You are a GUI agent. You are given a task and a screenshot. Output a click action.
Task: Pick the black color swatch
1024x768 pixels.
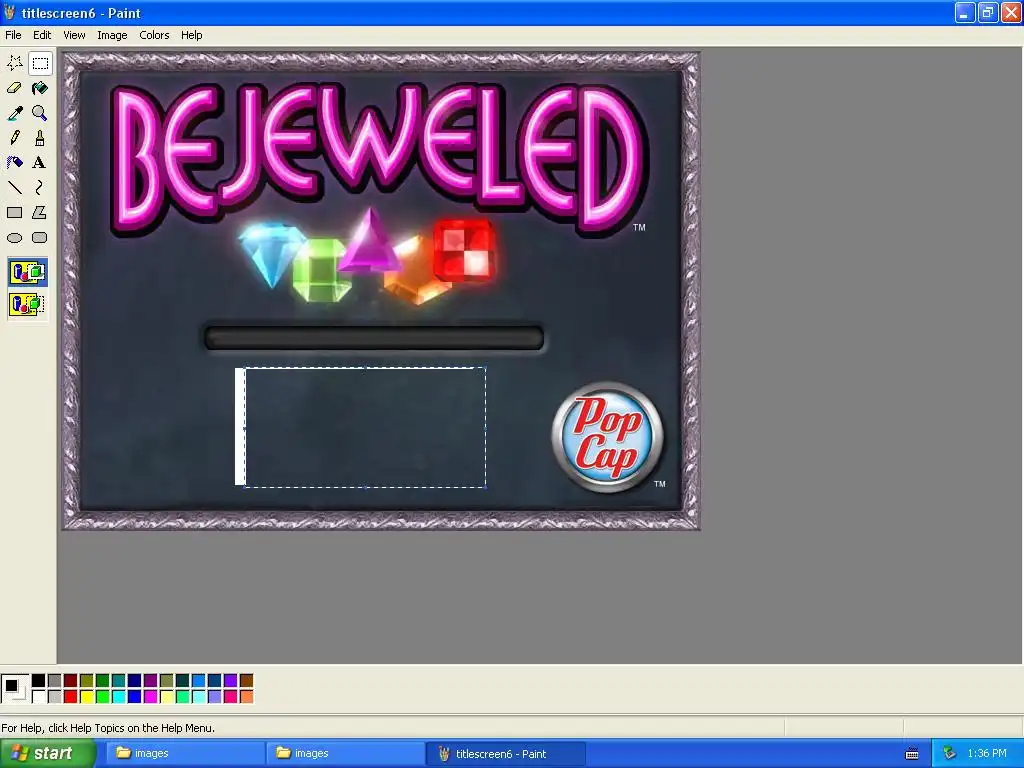[39, 681]
